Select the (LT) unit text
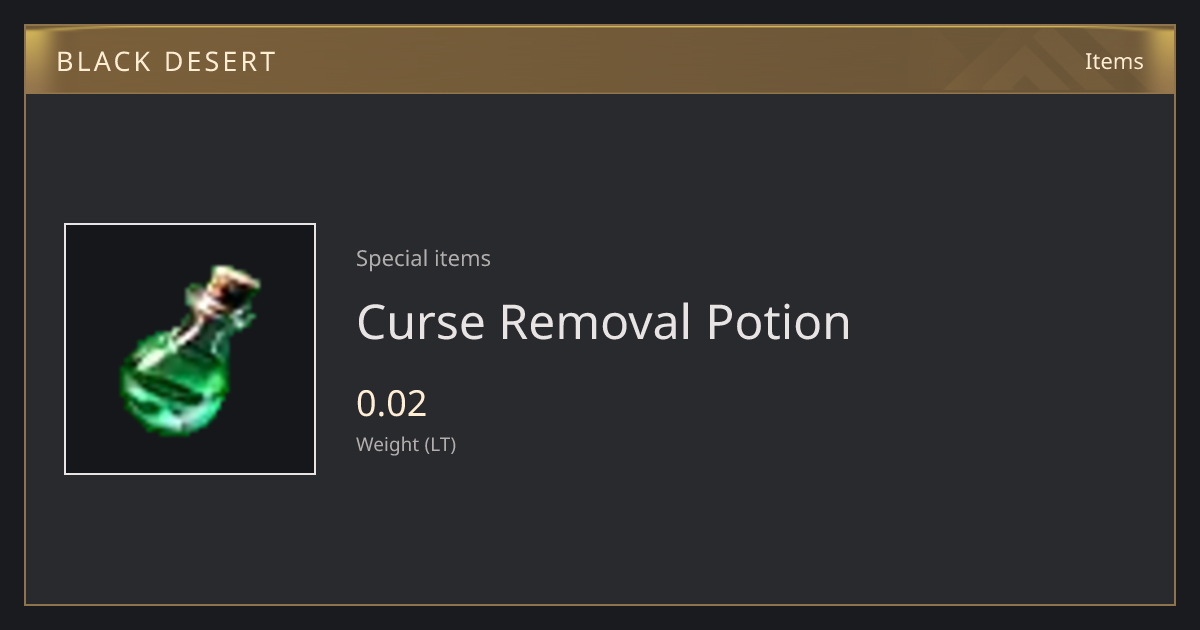 (441, 444)
